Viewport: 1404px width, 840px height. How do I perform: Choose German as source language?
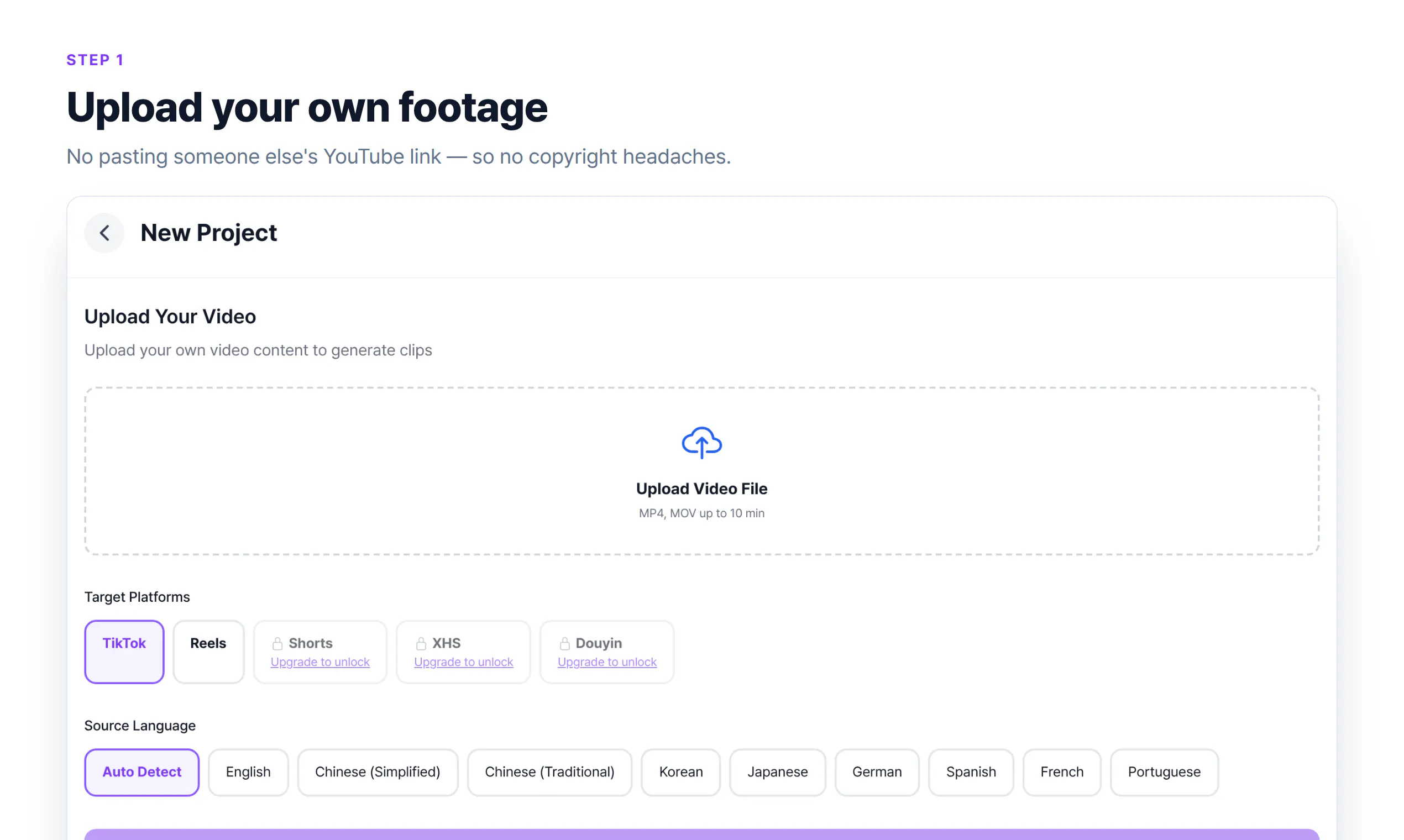click(x=877, y=772)
